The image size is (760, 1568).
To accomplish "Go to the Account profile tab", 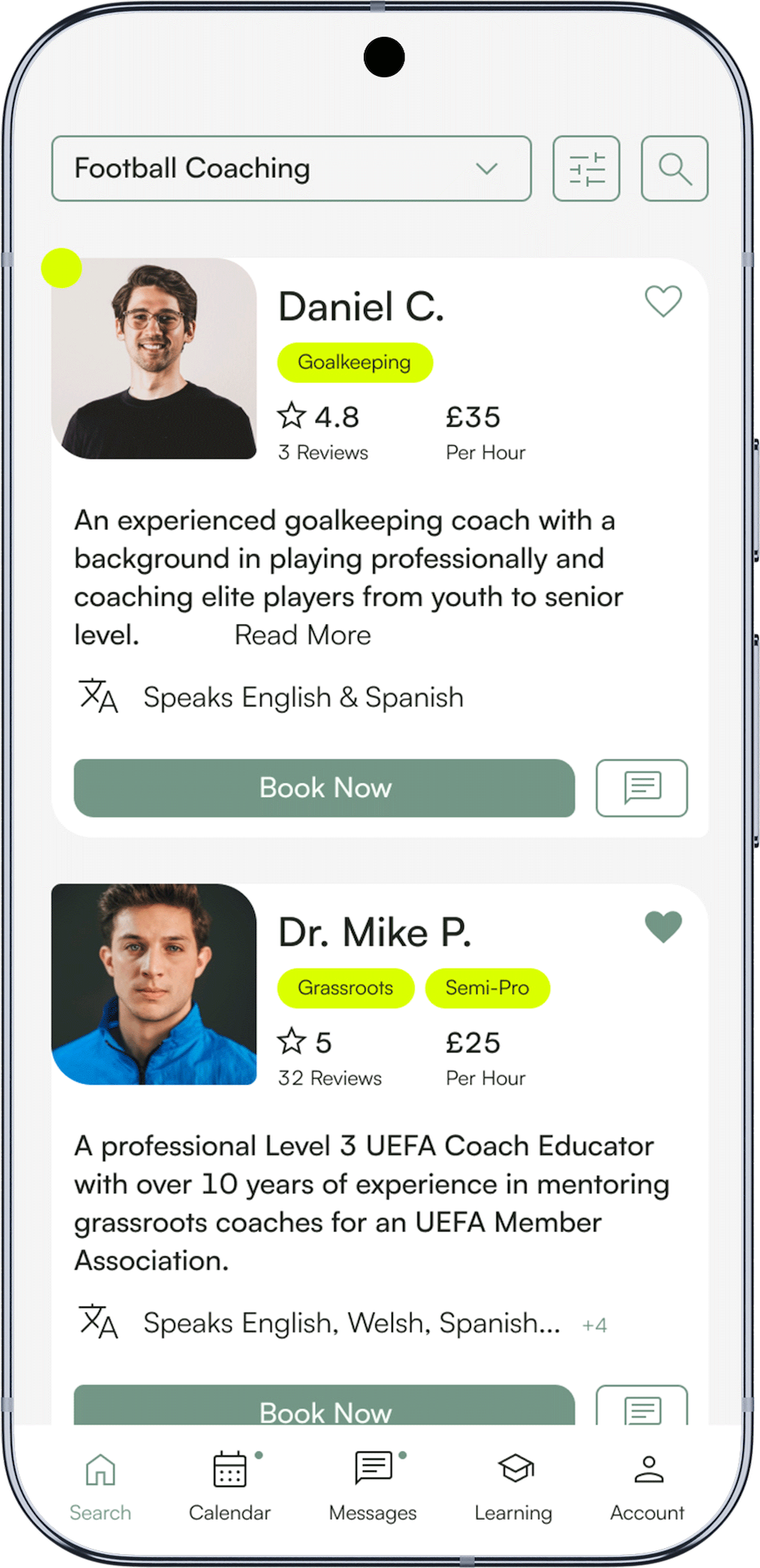I will click(647, 1487).
